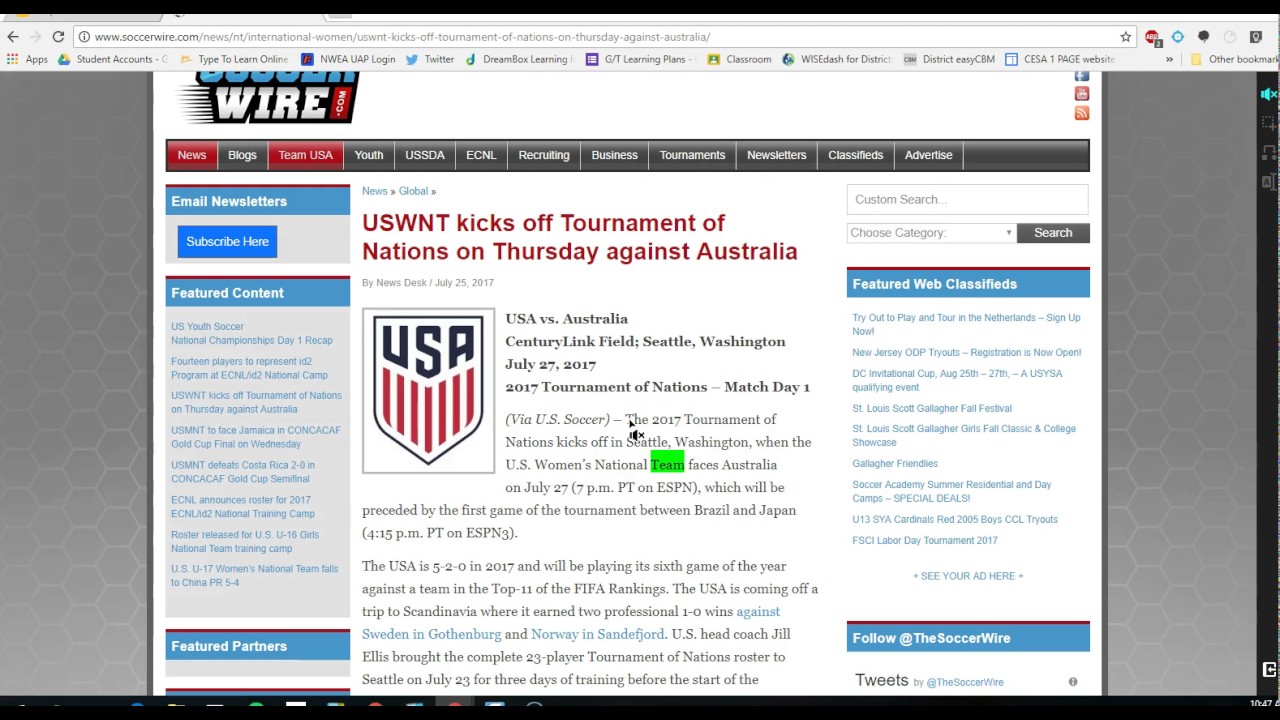Click the '+ SEE YOUR AD HERE +' link
1280x720 pixels.
[x=968, y=576]
